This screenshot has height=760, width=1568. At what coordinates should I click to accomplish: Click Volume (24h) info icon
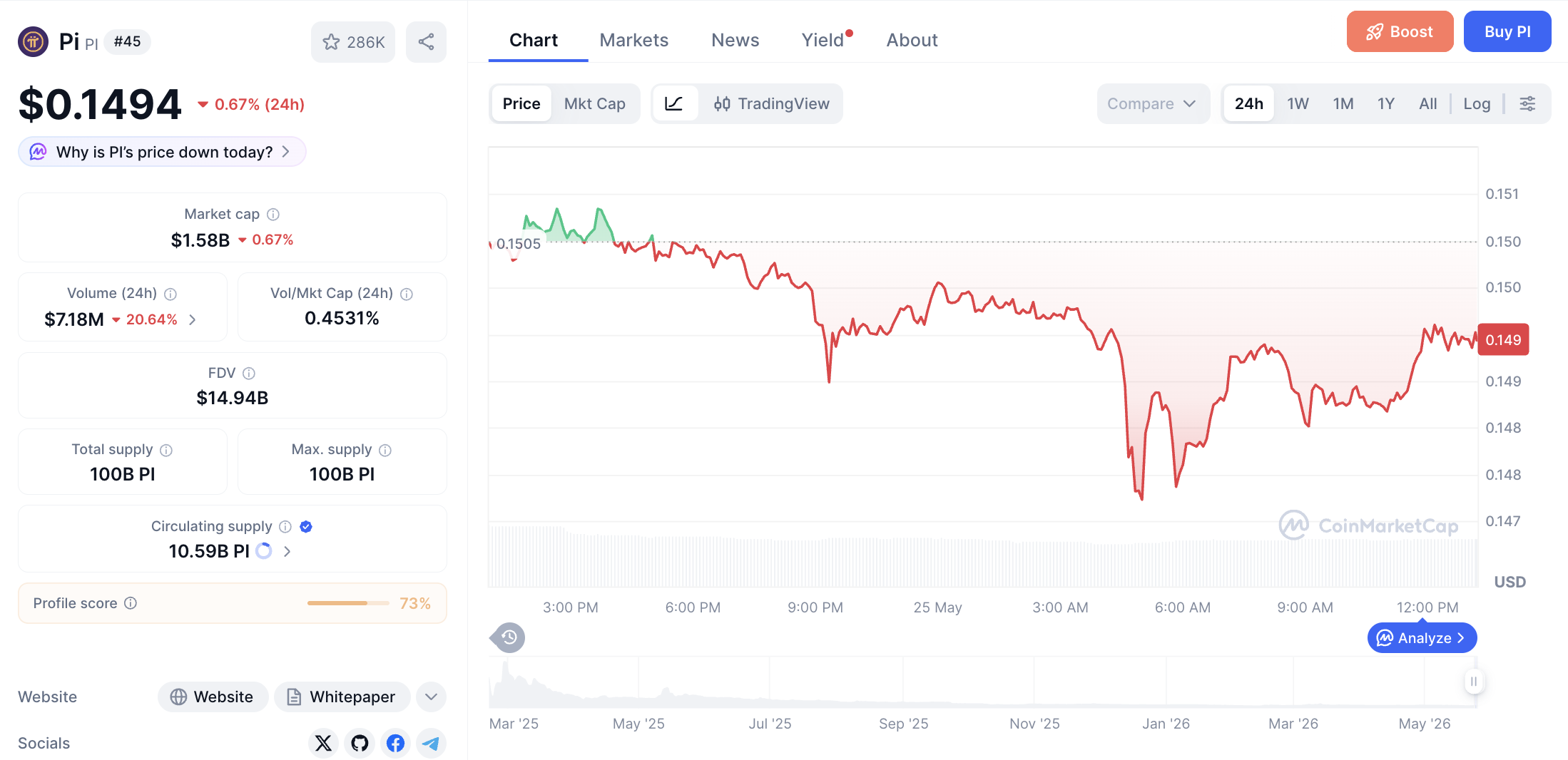click(x=170, y=294)
